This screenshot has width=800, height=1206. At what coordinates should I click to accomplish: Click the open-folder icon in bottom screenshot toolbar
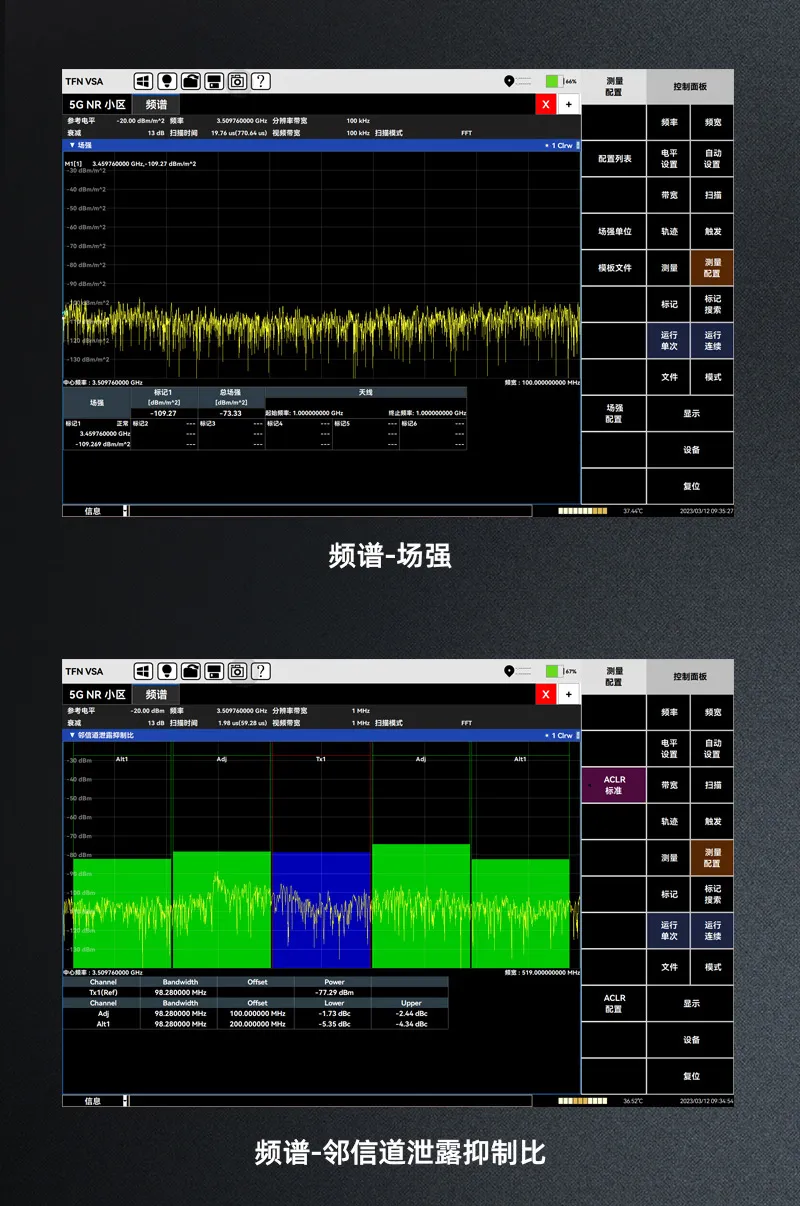click(190, 671)
